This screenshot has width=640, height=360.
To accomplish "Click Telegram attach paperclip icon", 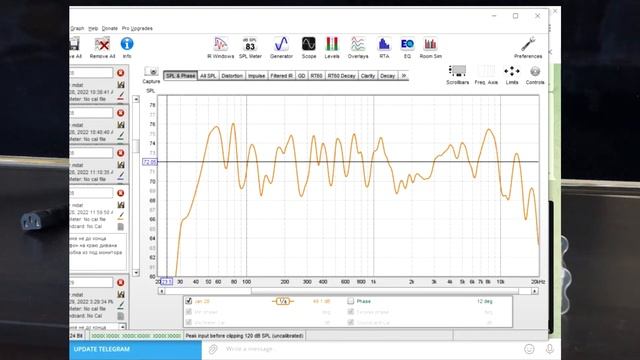I will pyautogui.click(x=213, y=349).
